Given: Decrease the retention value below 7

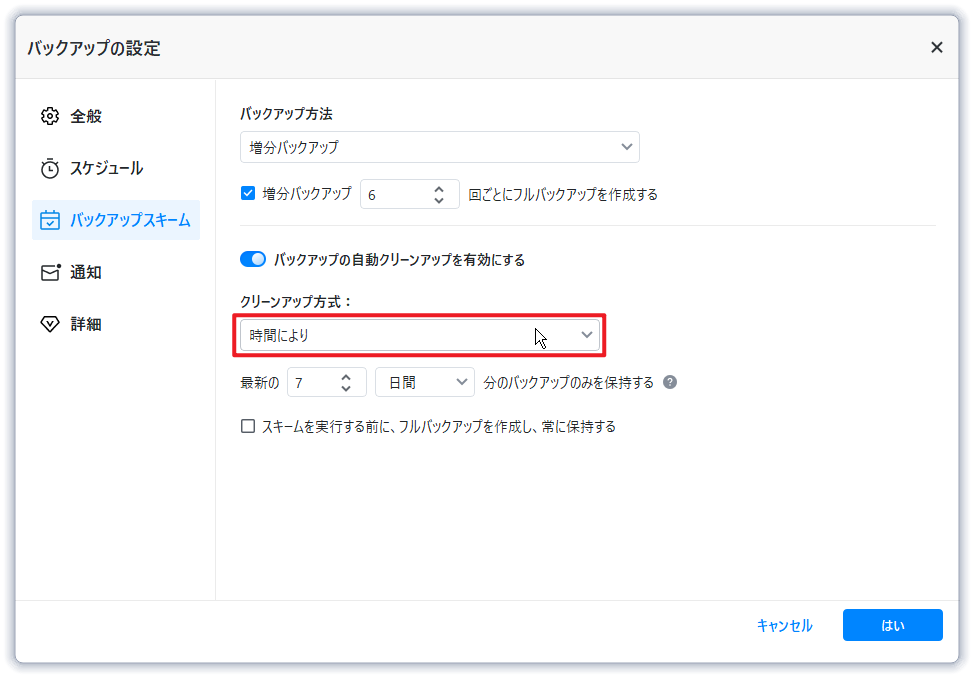Looking at the screenshot, I should coord(346,388).
